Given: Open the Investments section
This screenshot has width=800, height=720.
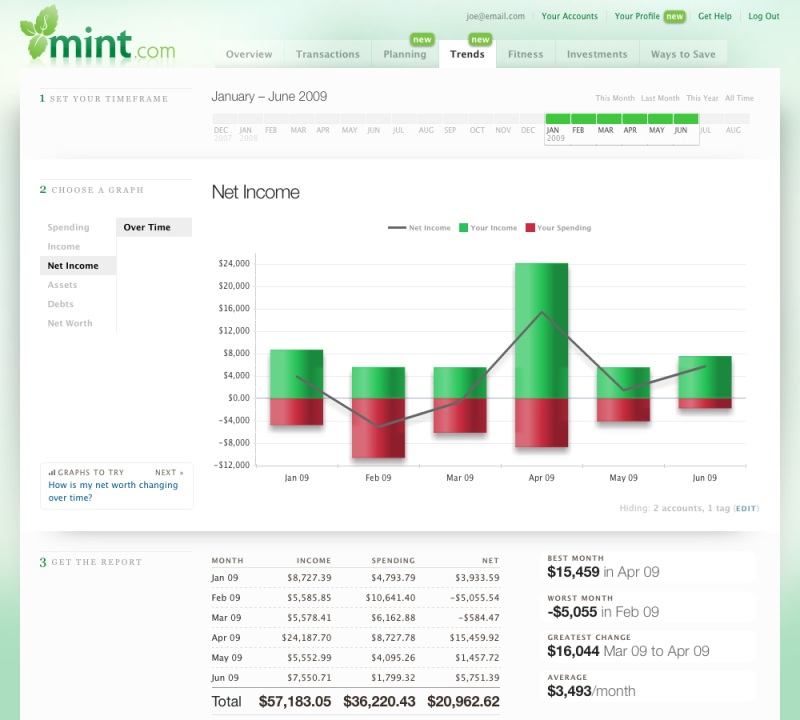Looking at the screenshot, I should click(x=596, y=55).
